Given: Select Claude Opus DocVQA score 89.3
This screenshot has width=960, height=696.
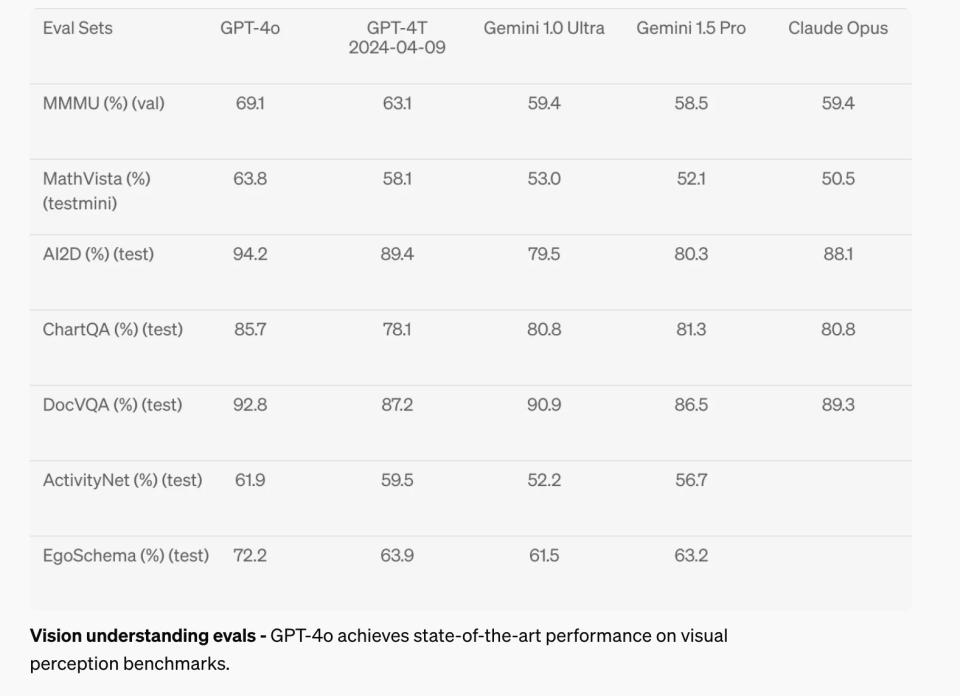Looking at the screenshot, I should click(x=838, y=405).
